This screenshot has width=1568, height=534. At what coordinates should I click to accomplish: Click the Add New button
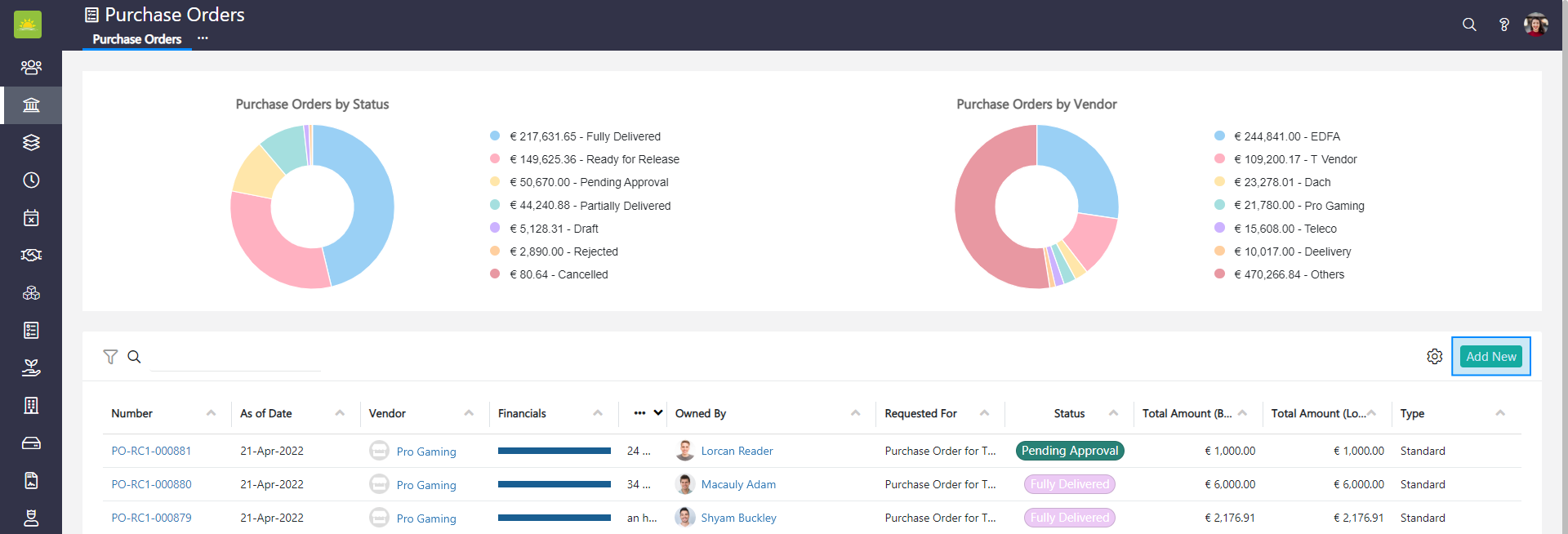tap(1490, 357)
